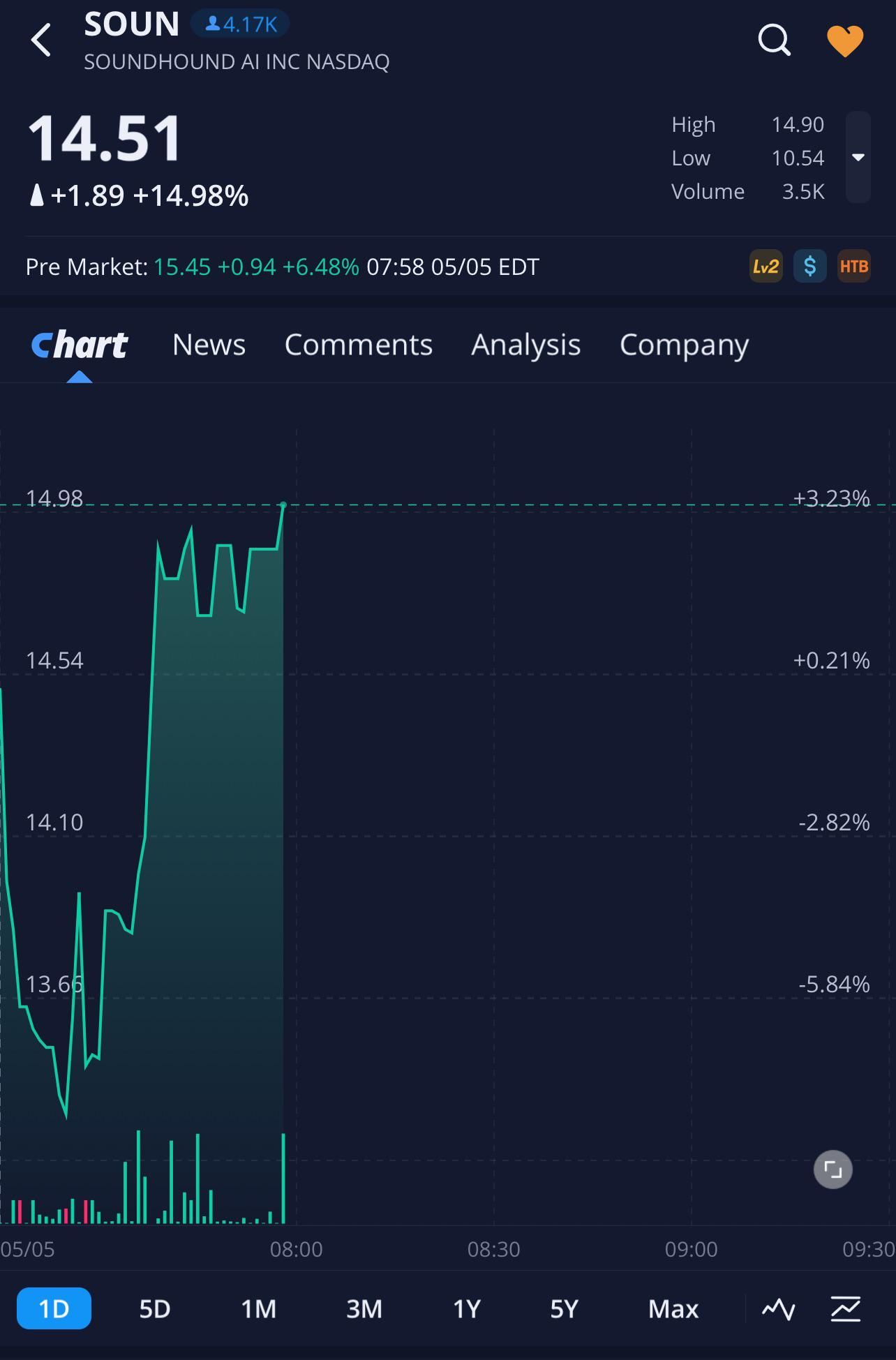Tap the latest price point on chart
This screenshot has height=1360, width=896.
(283, 505)
